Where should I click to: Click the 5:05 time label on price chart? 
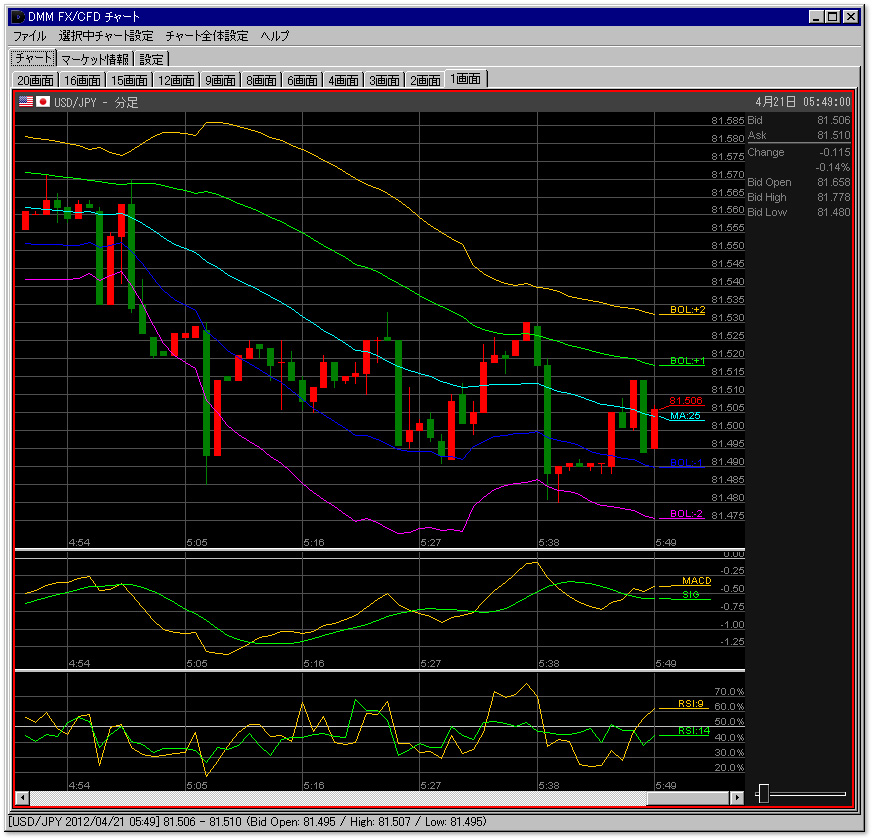coord(197,542)
